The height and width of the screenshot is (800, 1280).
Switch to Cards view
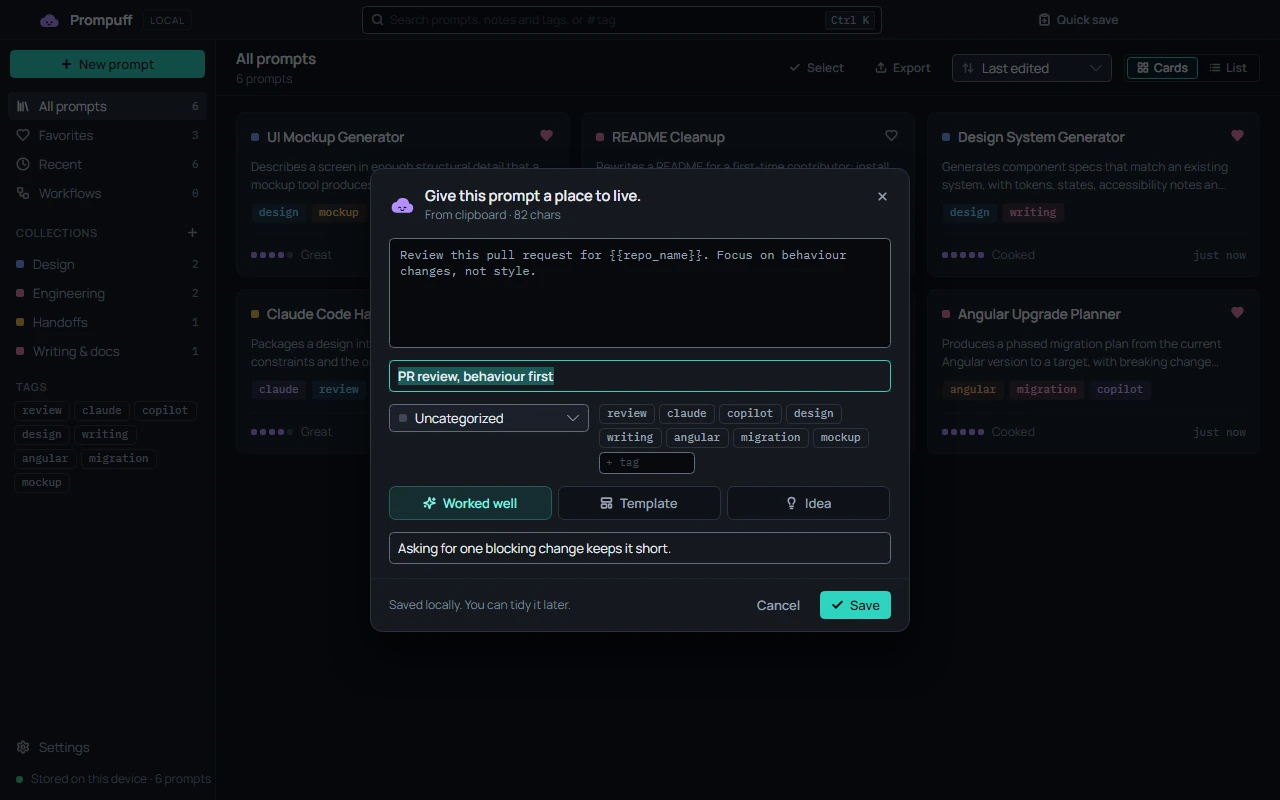[x=1163, y=68]
